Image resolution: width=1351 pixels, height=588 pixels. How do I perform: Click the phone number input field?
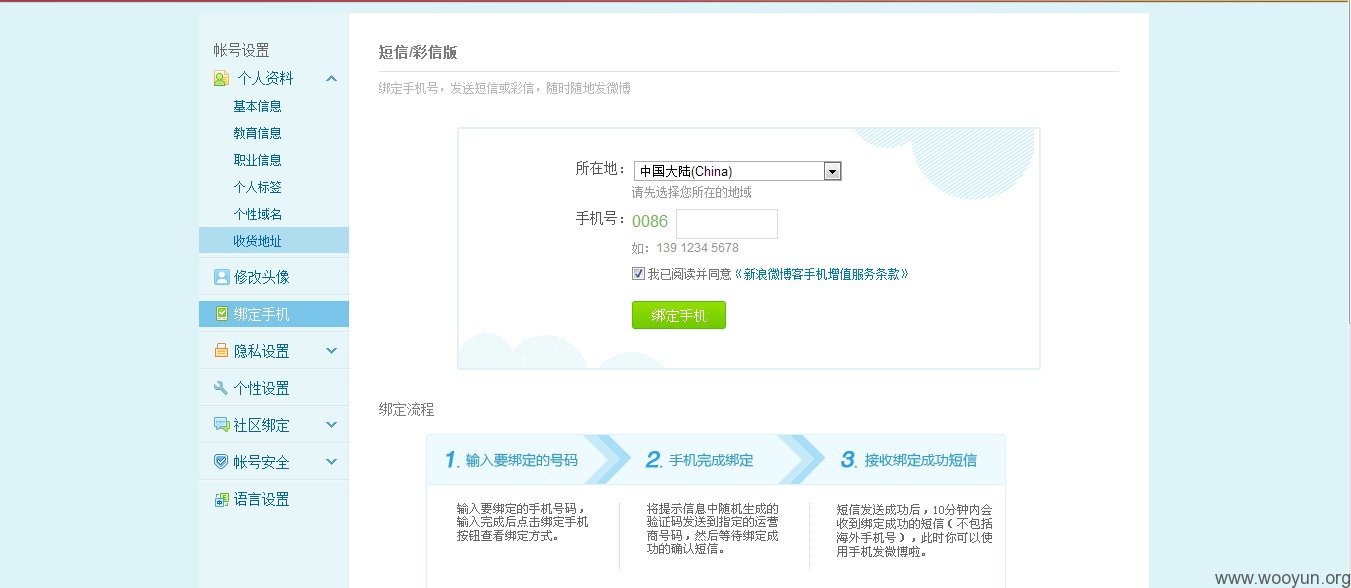727,224
